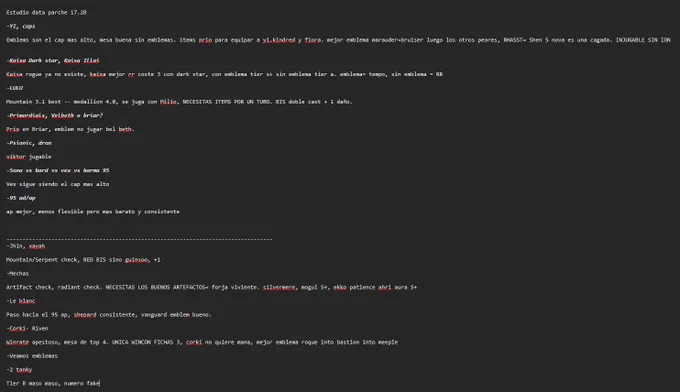This screenshot has height=392, width=680.
Task: Click heading '-95 ad/ap'
Action: click(x=21, y=198)
